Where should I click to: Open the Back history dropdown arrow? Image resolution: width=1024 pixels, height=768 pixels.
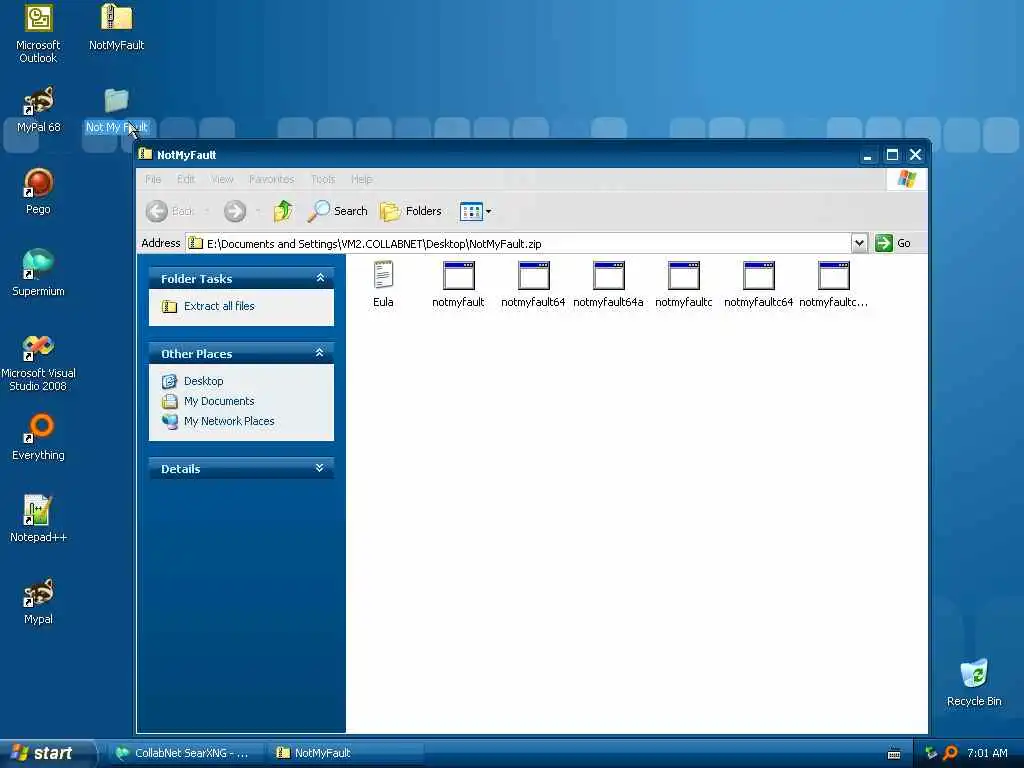(207, 211)
